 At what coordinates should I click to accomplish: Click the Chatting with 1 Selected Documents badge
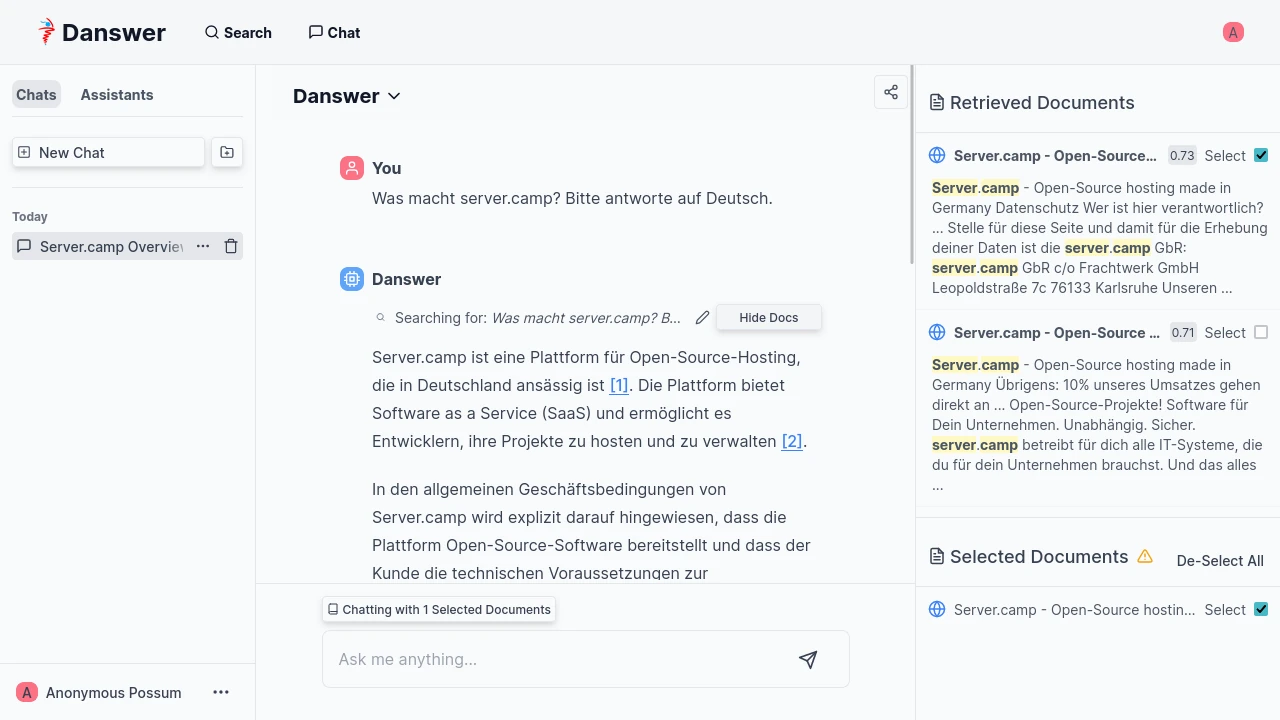coord(439,609)
